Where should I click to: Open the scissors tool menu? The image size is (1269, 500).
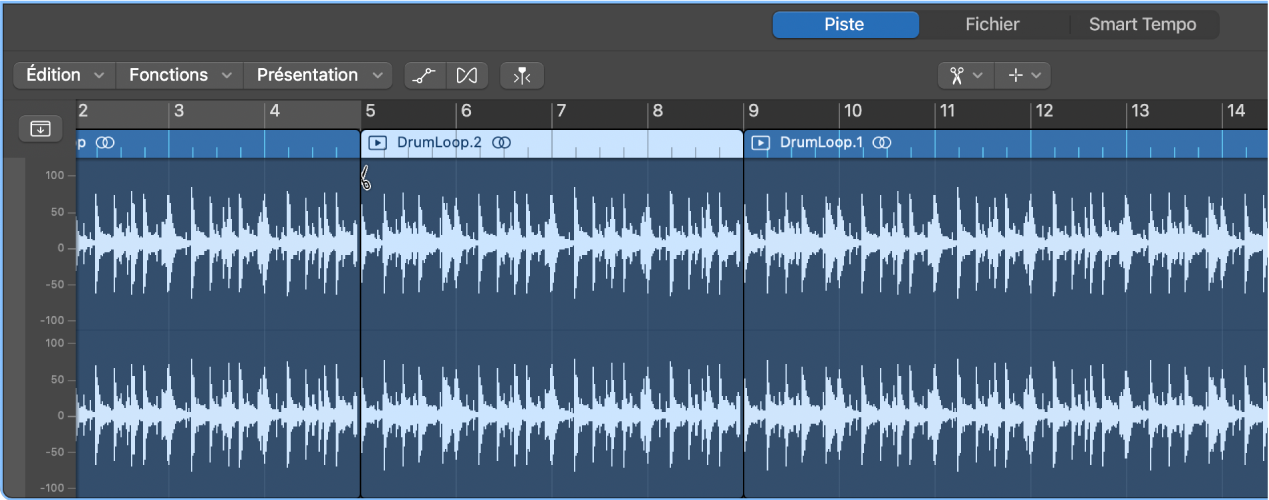[966, 75]
